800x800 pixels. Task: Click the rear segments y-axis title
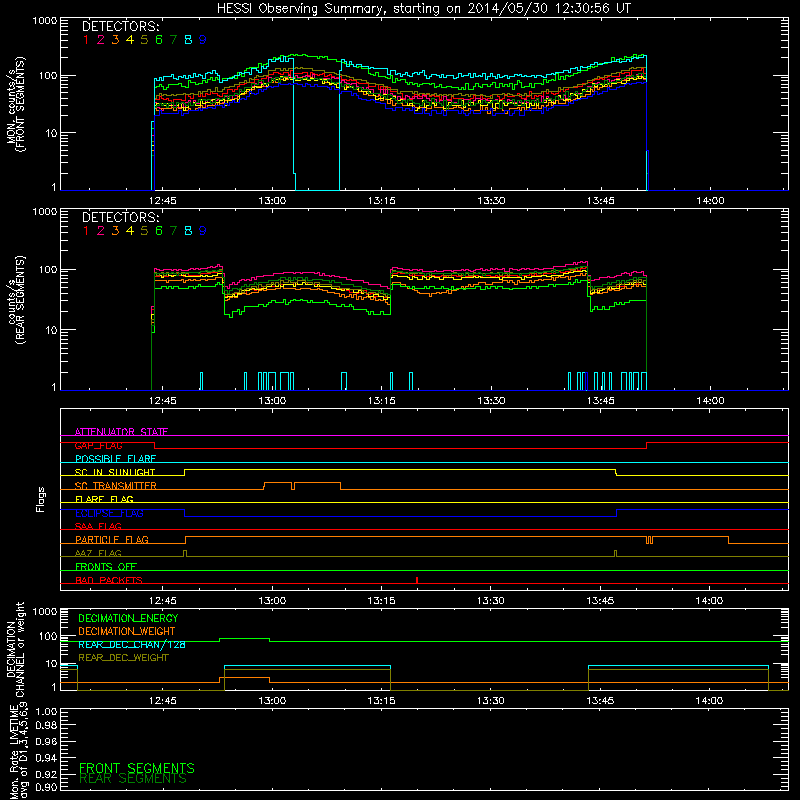(15, 300)
